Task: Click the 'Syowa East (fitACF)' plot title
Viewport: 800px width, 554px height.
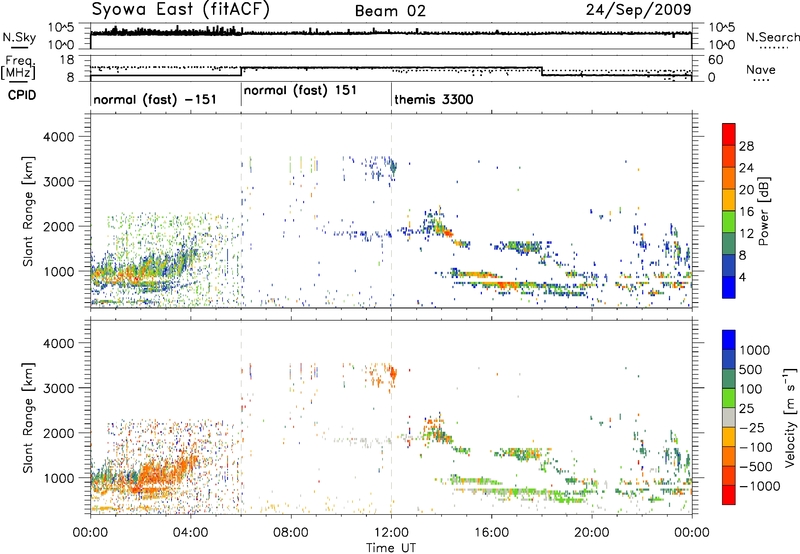Action: [180, 9]
